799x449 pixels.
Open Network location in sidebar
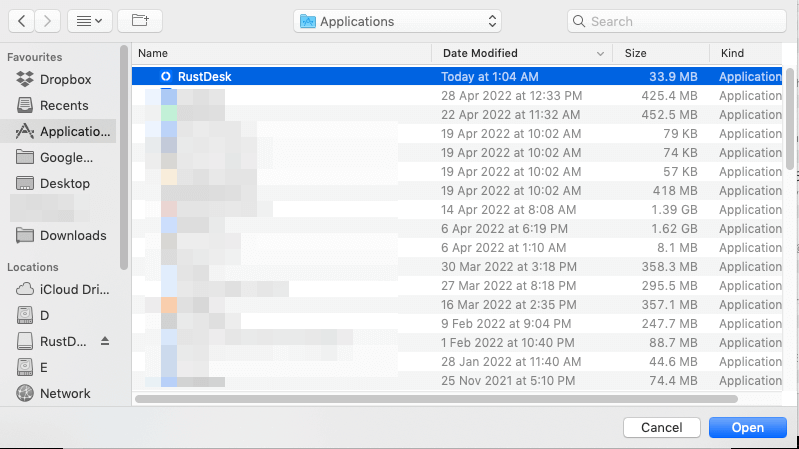coord(65,393)
